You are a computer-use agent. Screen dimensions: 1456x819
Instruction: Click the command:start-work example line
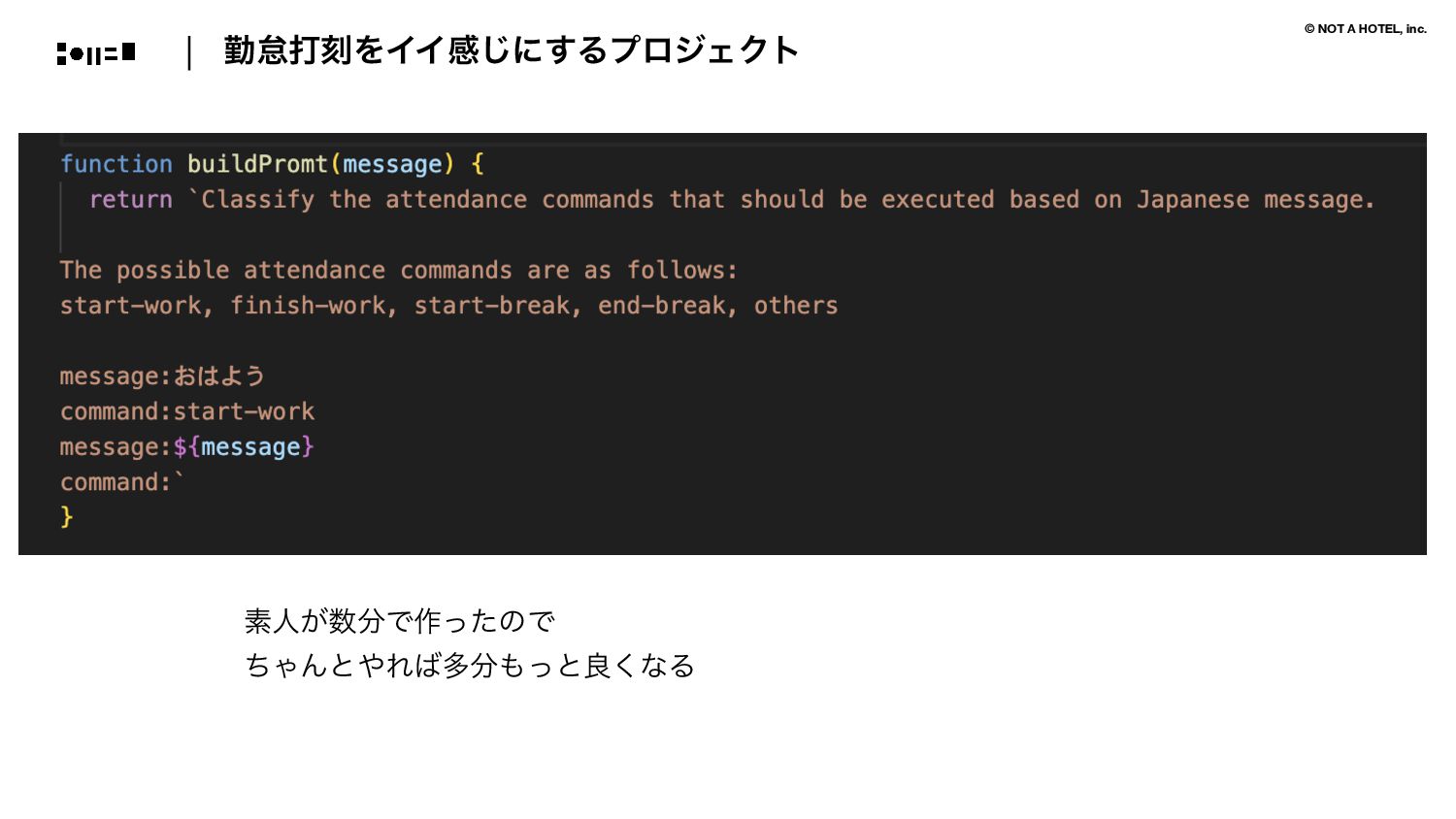pyautogui.click(x=187, y=411)
